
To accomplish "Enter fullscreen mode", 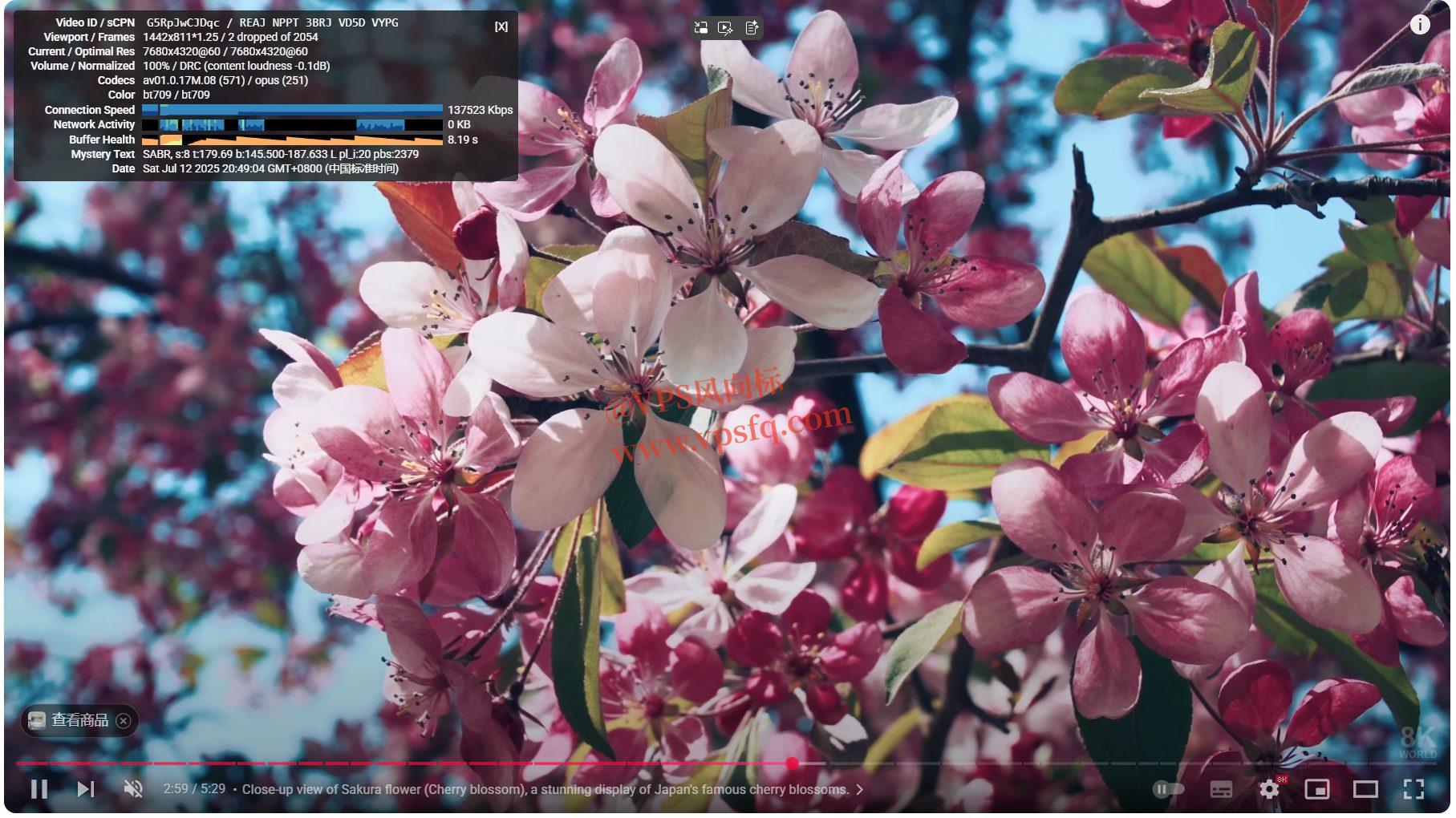I will [1413, 789].
